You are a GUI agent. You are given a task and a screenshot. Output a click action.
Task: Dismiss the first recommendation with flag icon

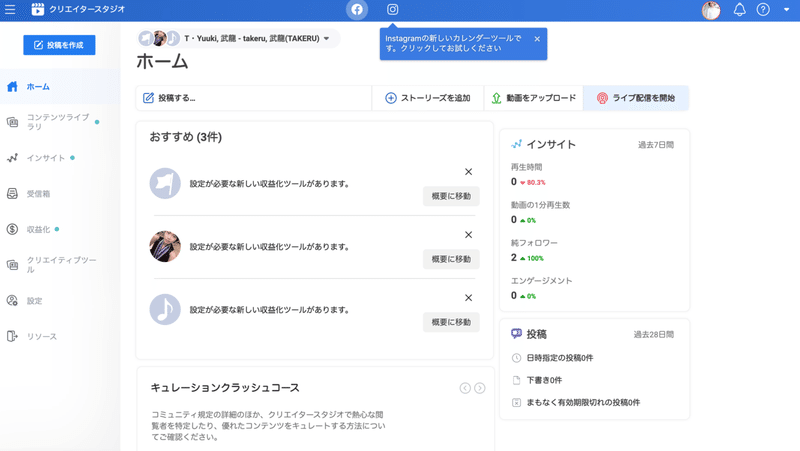click(x=468, y=172)
